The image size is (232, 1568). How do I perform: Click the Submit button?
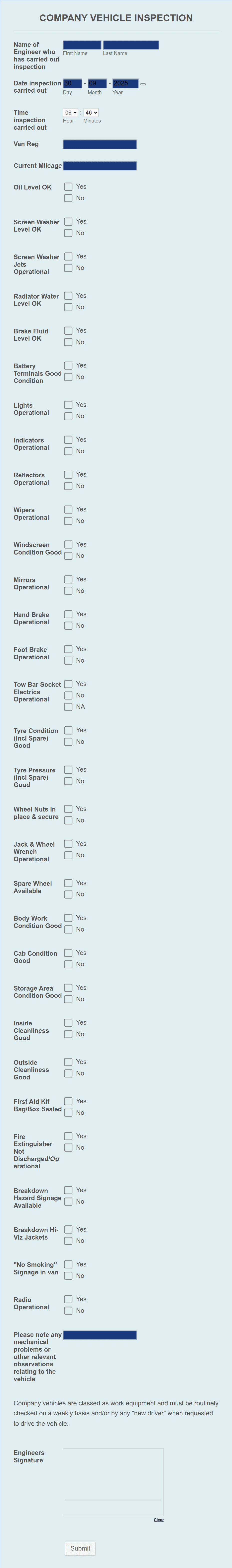click(80, 1548)
